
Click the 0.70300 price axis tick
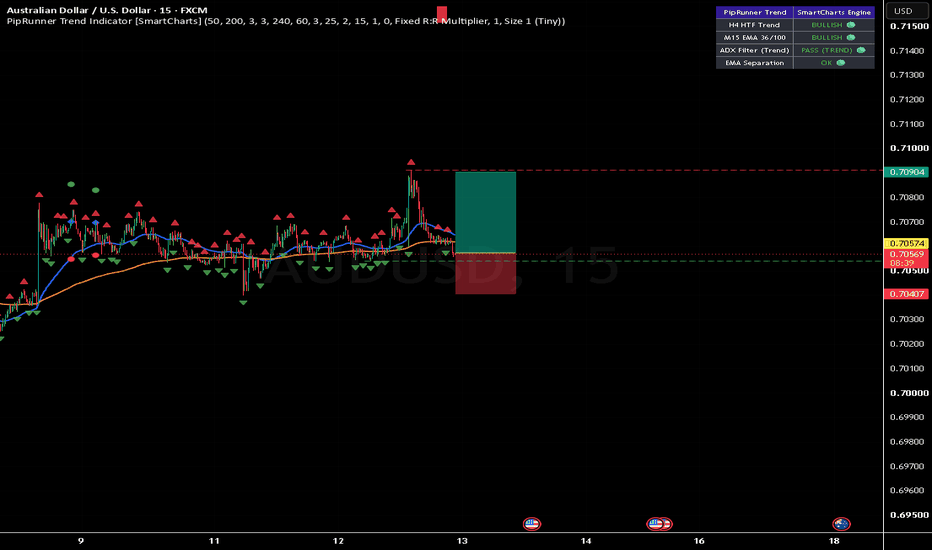[907, 319]
